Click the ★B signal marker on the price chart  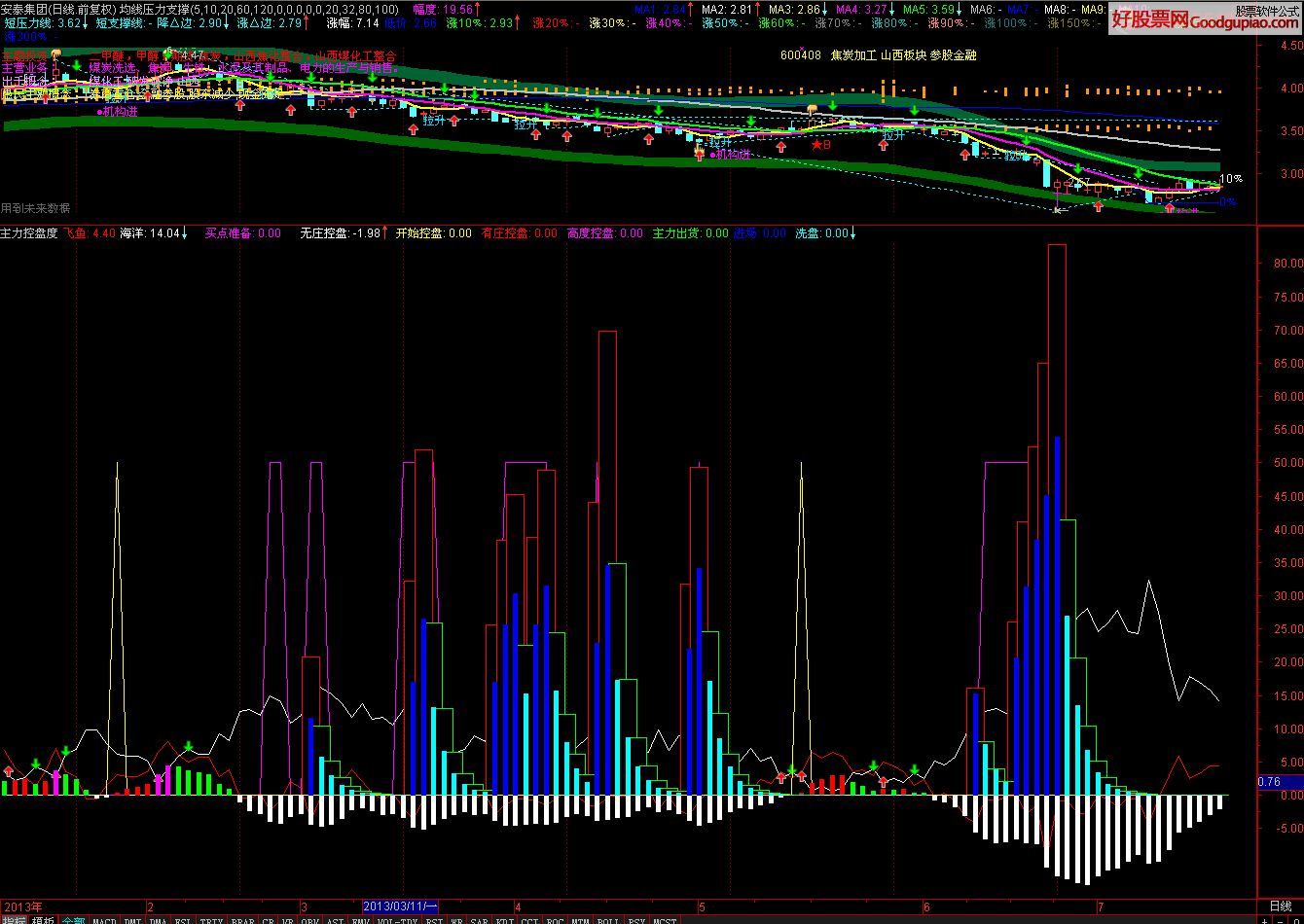click(821, 144)
